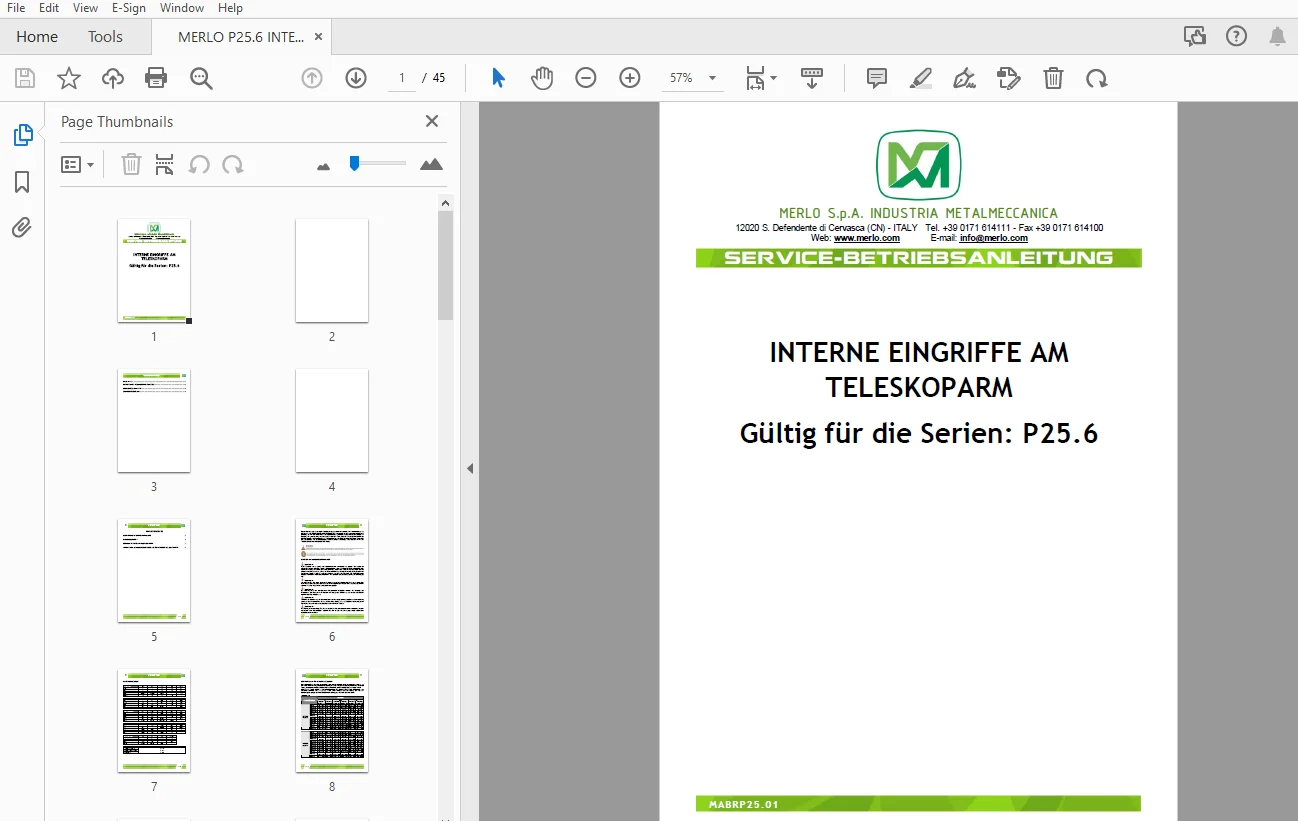This screenshot has height=821, width=1298.
Task: Select the page 7 thumbnail
Action: [x=154, y=720]
